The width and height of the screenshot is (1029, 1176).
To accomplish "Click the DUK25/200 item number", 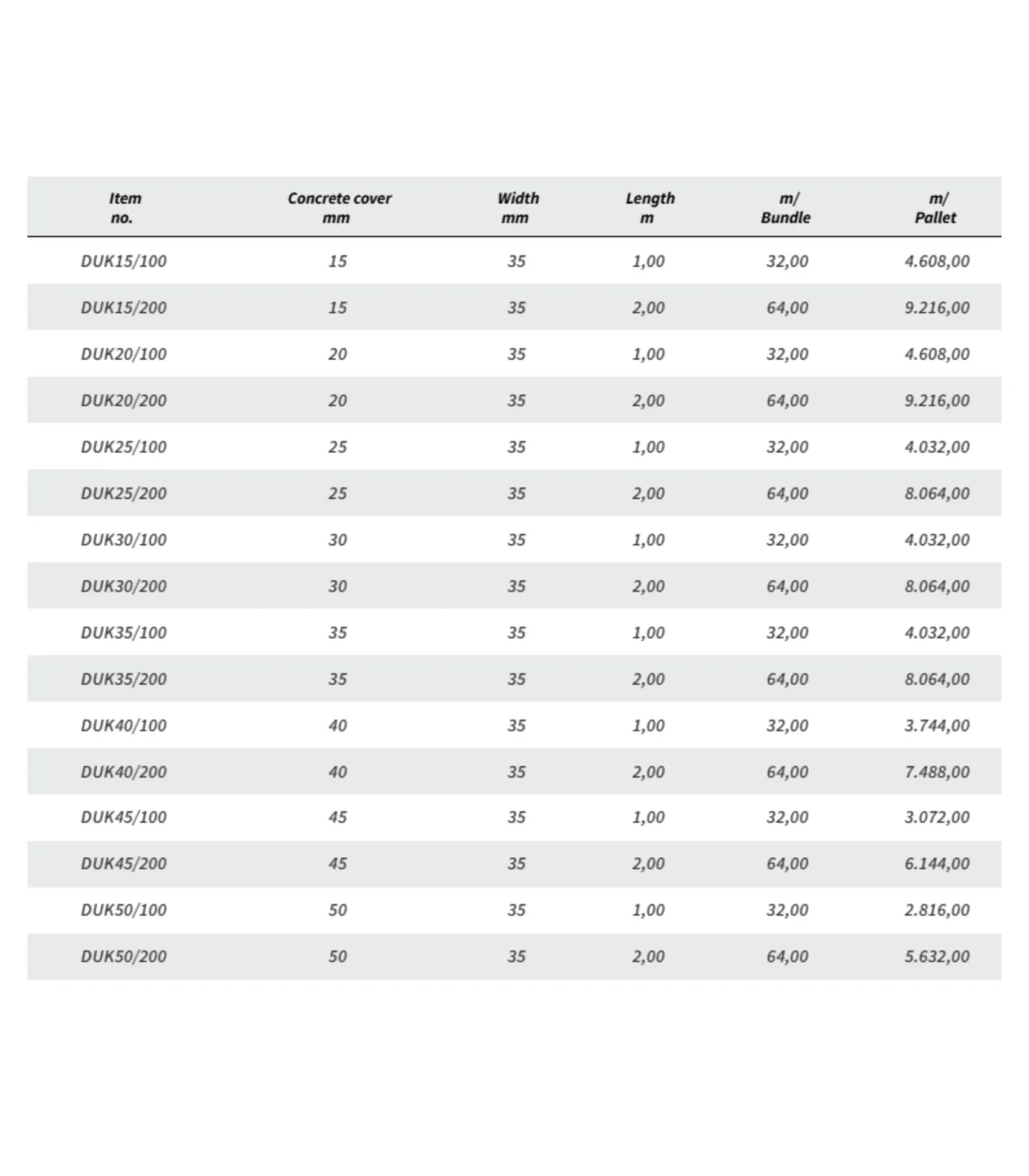I will pyautogui.click(x=123, y=494).
